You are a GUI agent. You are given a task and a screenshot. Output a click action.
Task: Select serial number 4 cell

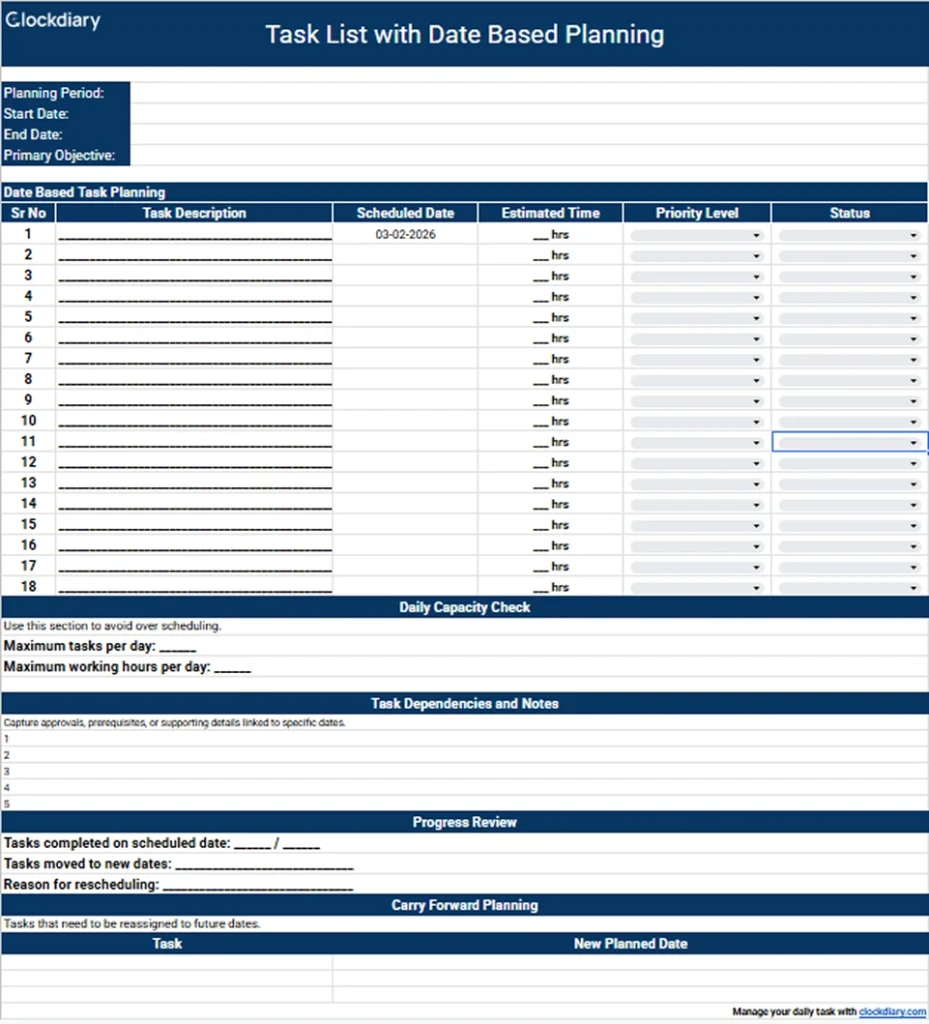(x=28, y=296)
